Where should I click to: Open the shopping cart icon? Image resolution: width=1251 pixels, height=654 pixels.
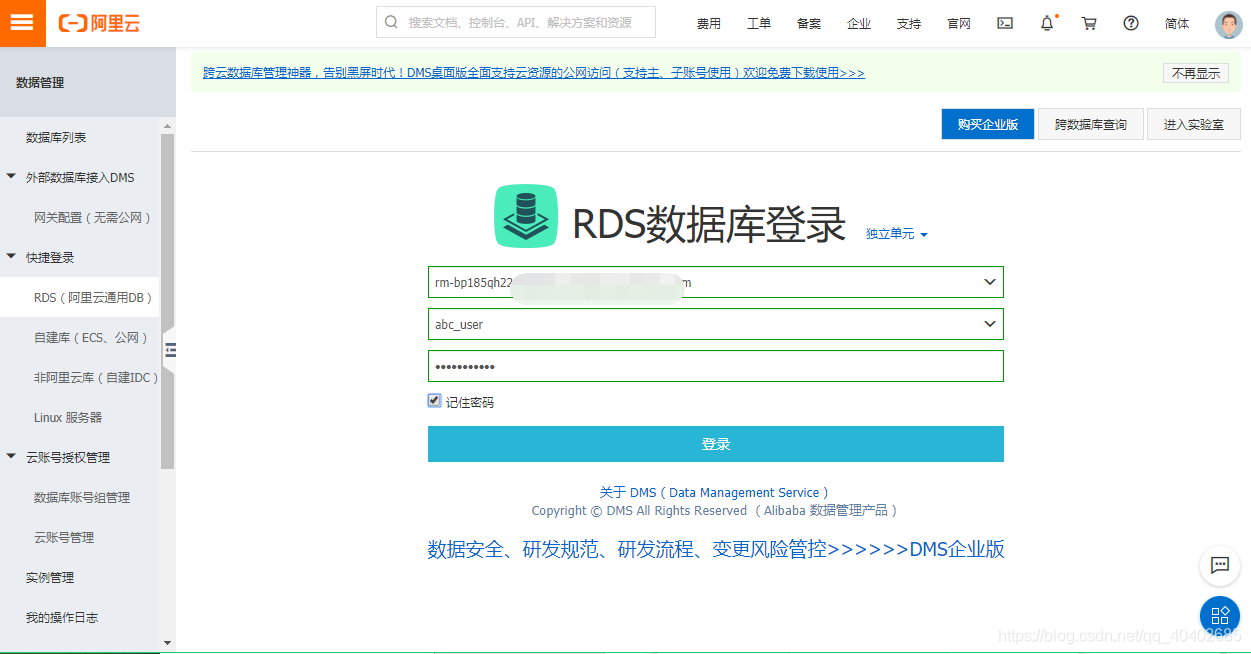1089,23
